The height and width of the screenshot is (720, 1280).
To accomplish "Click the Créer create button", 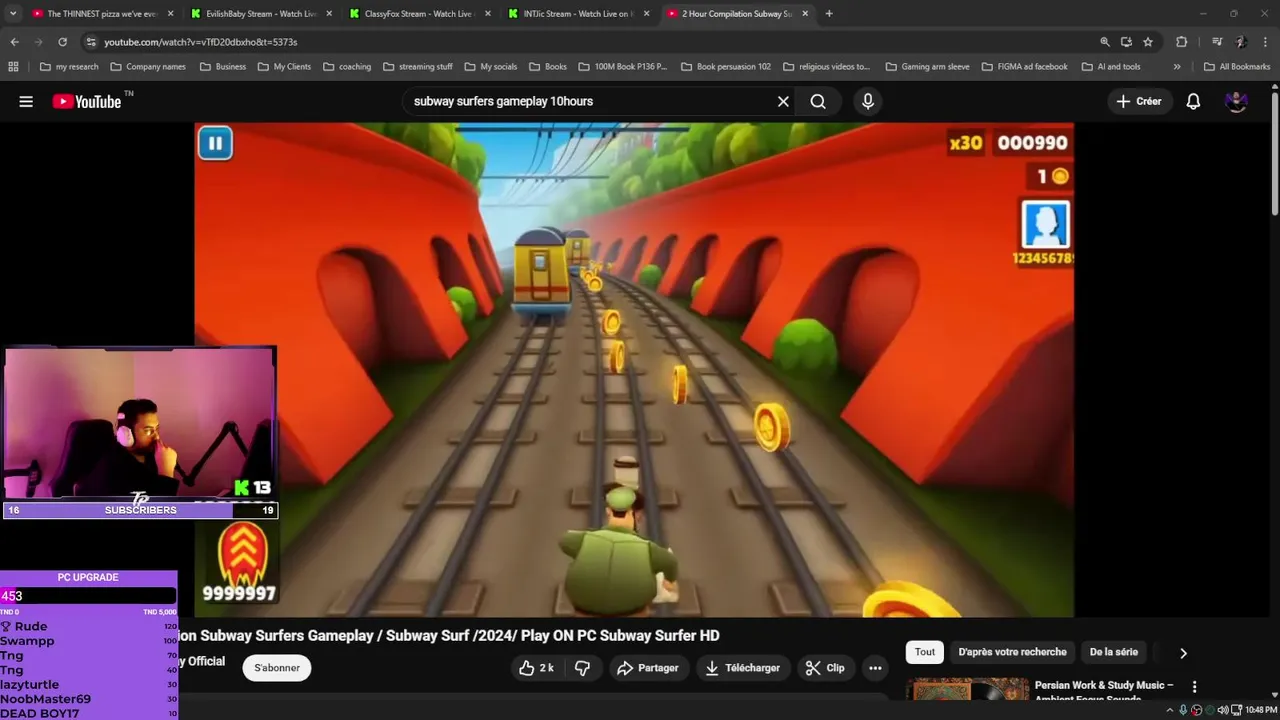I will click(1138, 101).
